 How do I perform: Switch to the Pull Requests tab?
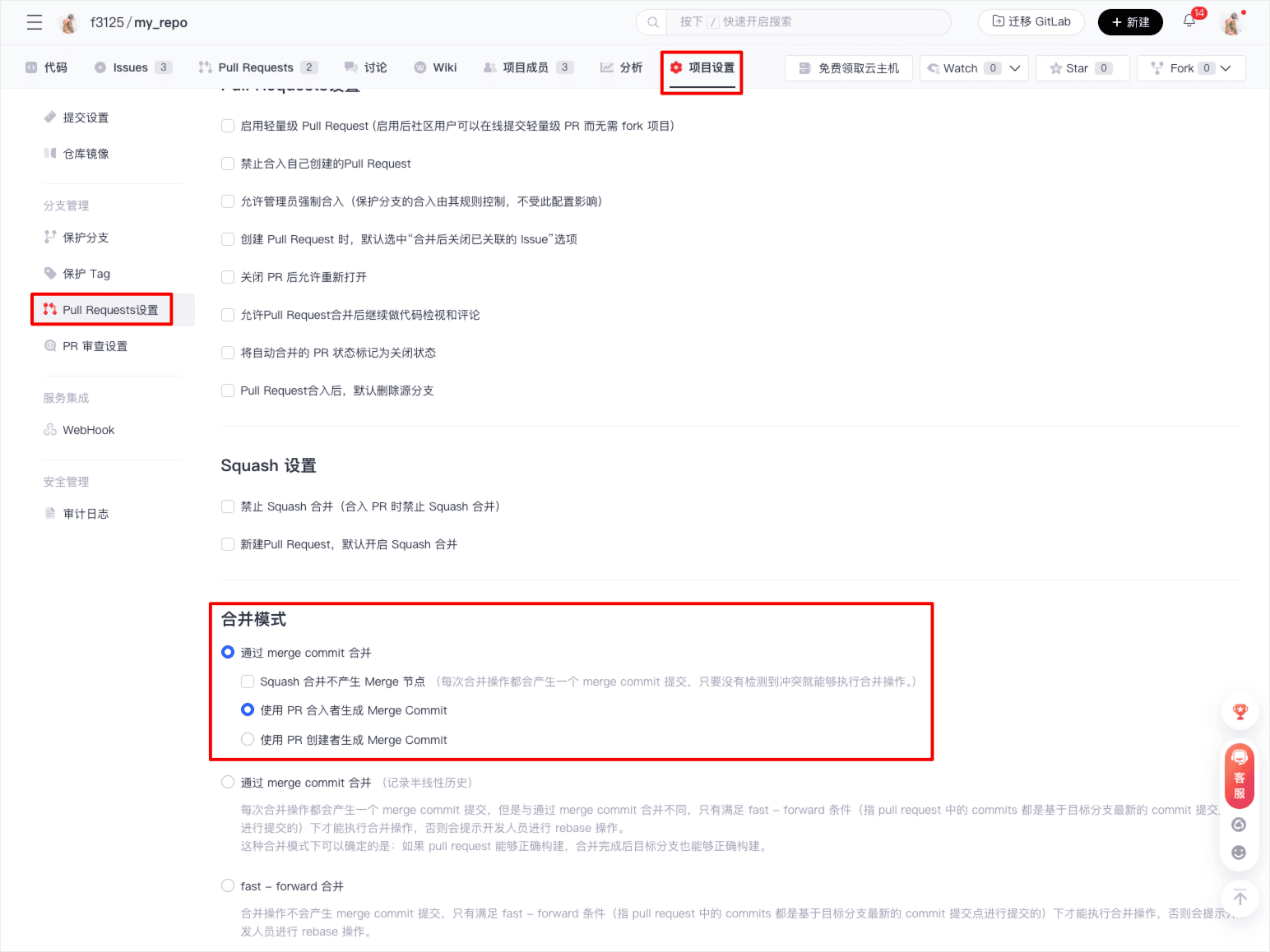tap(257, 67)
